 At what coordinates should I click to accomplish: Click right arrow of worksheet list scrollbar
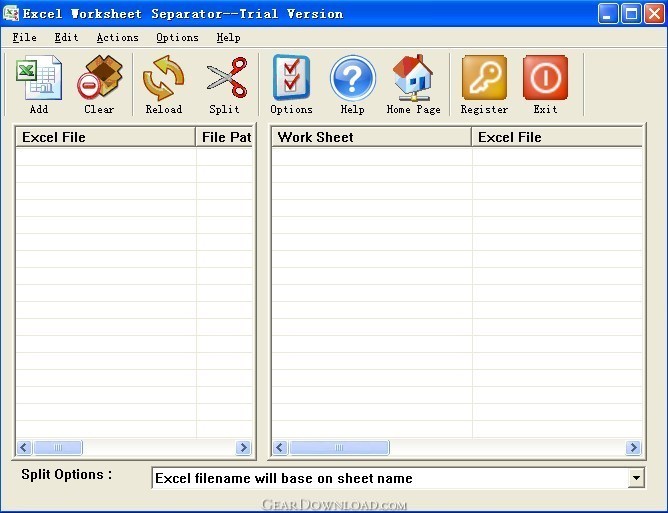tap(633, 447)
